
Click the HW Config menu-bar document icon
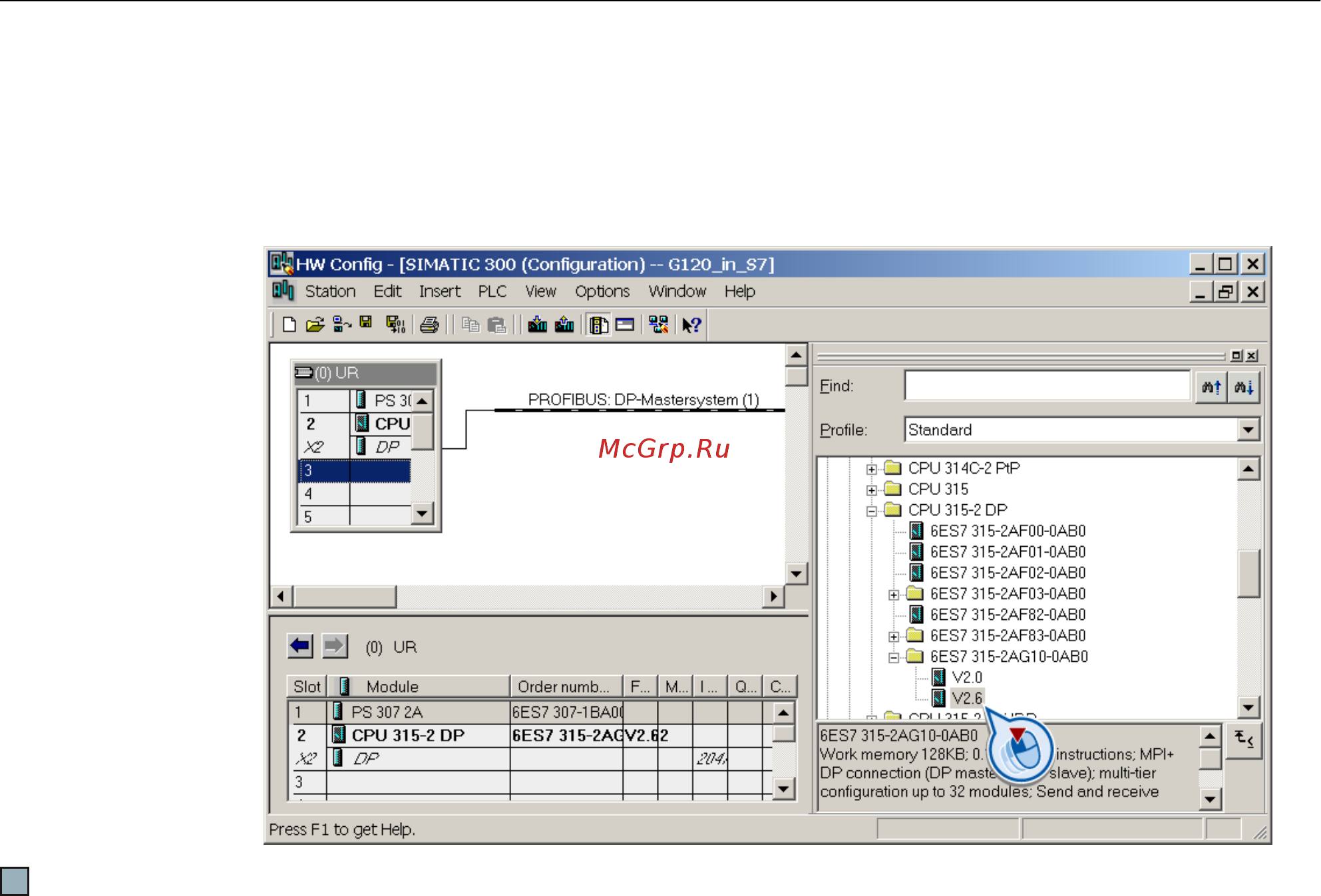(x=283, y=291)
